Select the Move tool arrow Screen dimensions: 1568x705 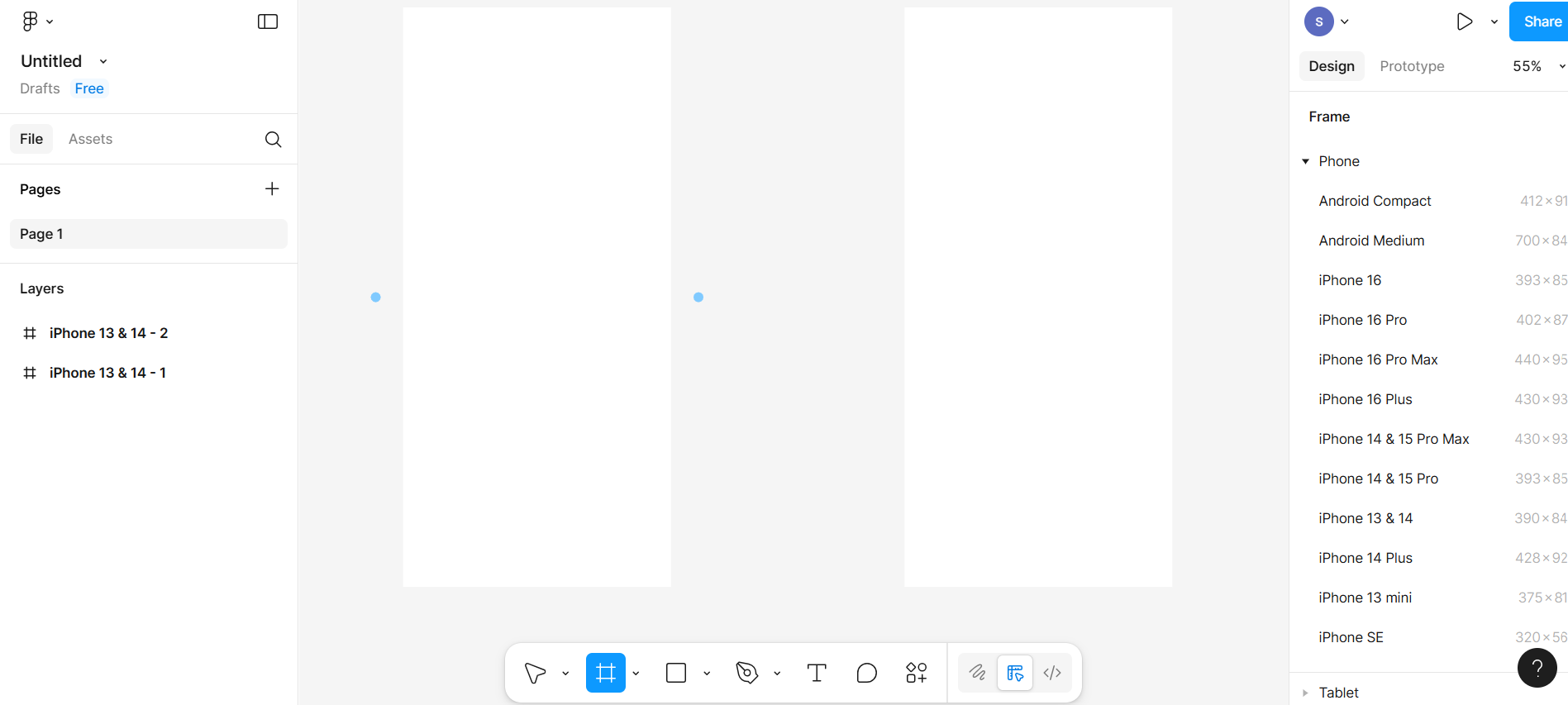click(x=536, y=673)
